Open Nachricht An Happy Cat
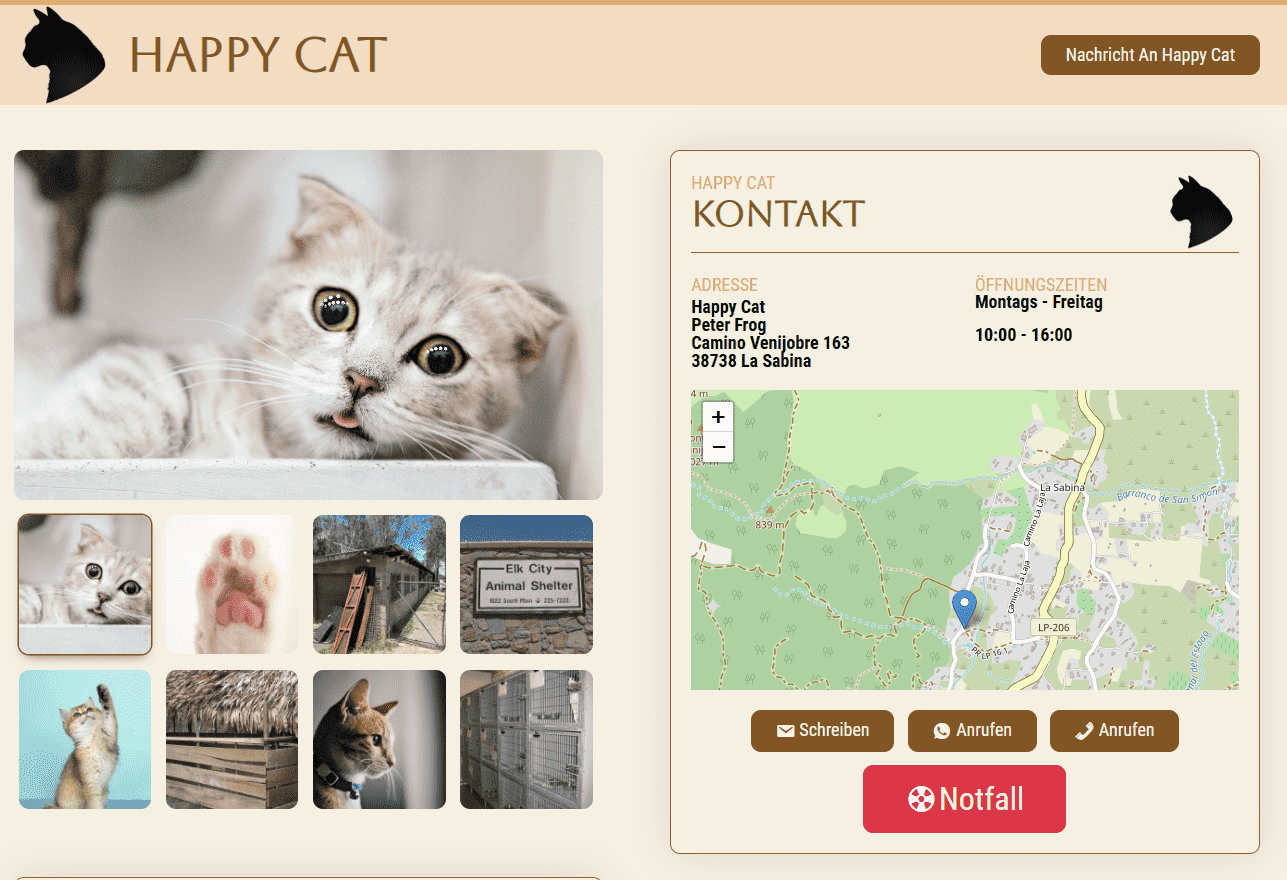Image resolution: width=1287 pixels, height=880 pixels. point(1149,55)
